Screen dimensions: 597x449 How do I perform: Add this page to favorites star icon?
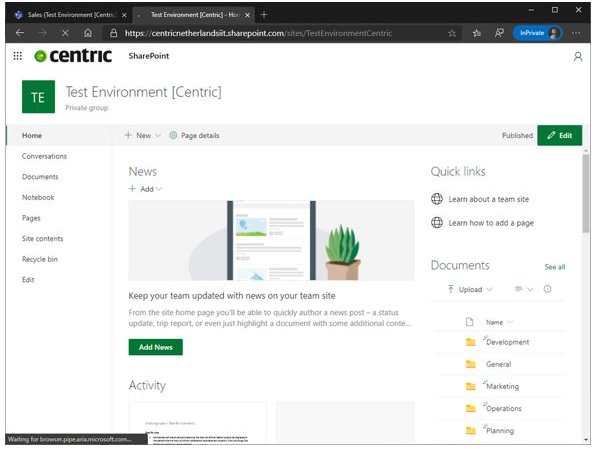pos(452,34)
